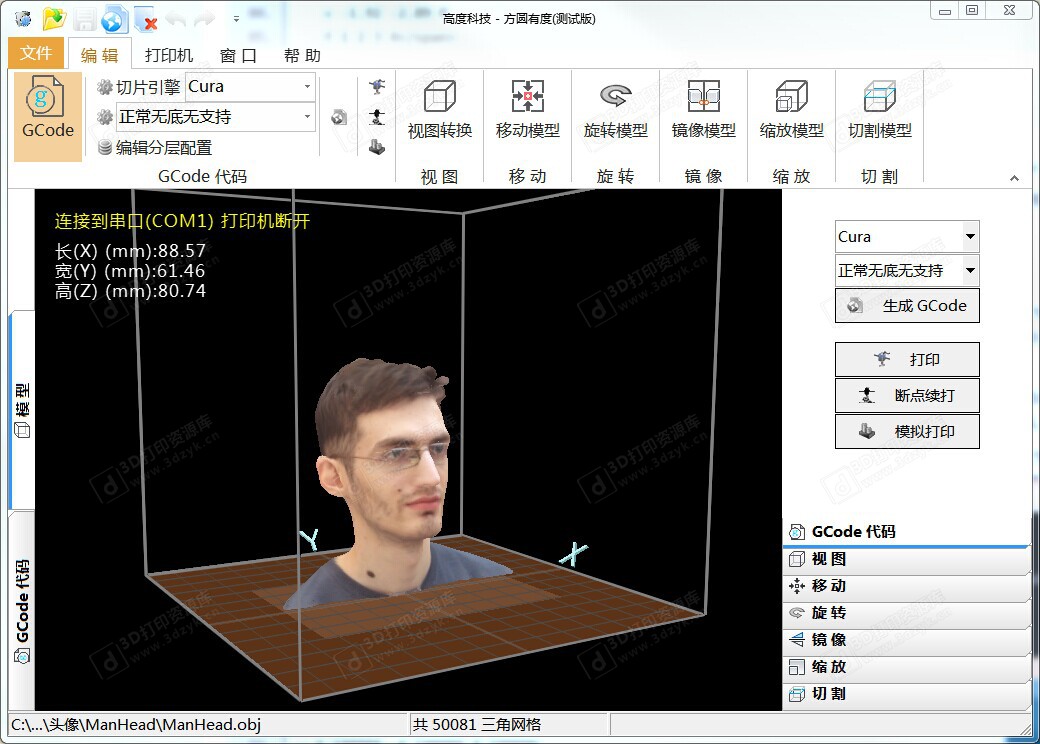Open the 文件 file menu
1040x744 pixels.
(36, 53)
